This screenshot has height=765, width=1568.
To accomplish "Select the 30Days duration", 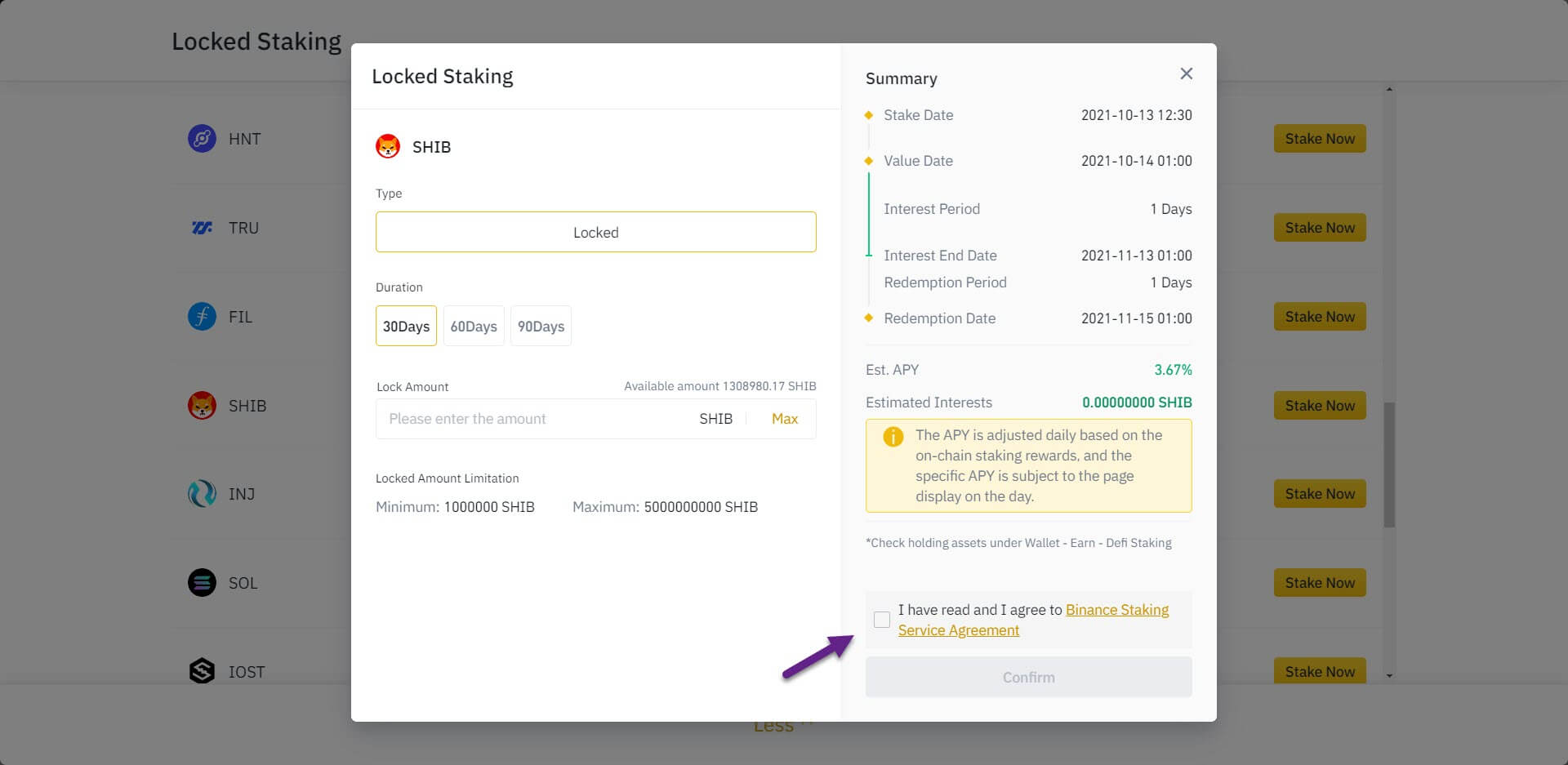I will click(406, 326).
